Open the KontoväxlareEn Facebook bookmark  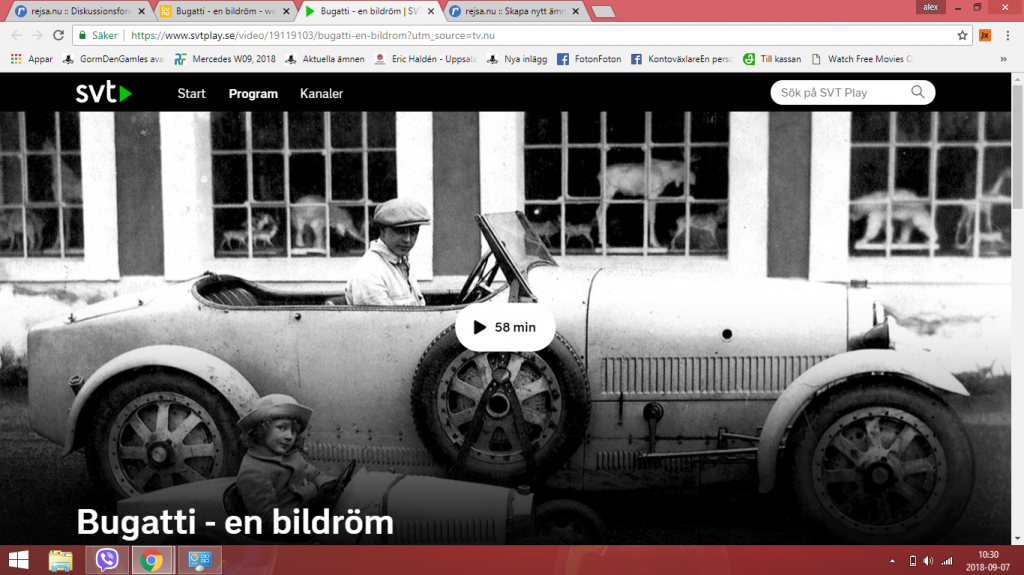tap(682, 59)
